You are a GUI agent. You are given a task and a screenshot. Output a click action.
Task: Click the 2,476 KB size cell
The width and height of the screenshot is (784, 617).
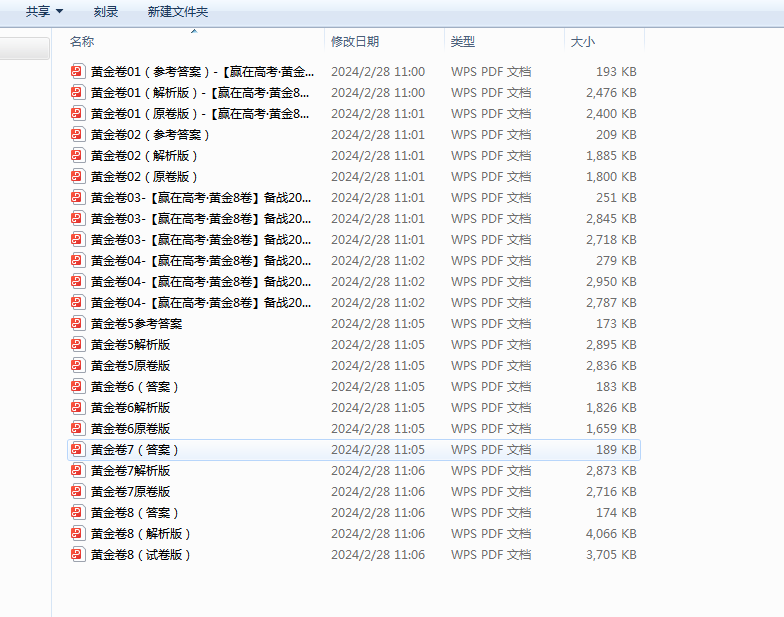[611, 92]
